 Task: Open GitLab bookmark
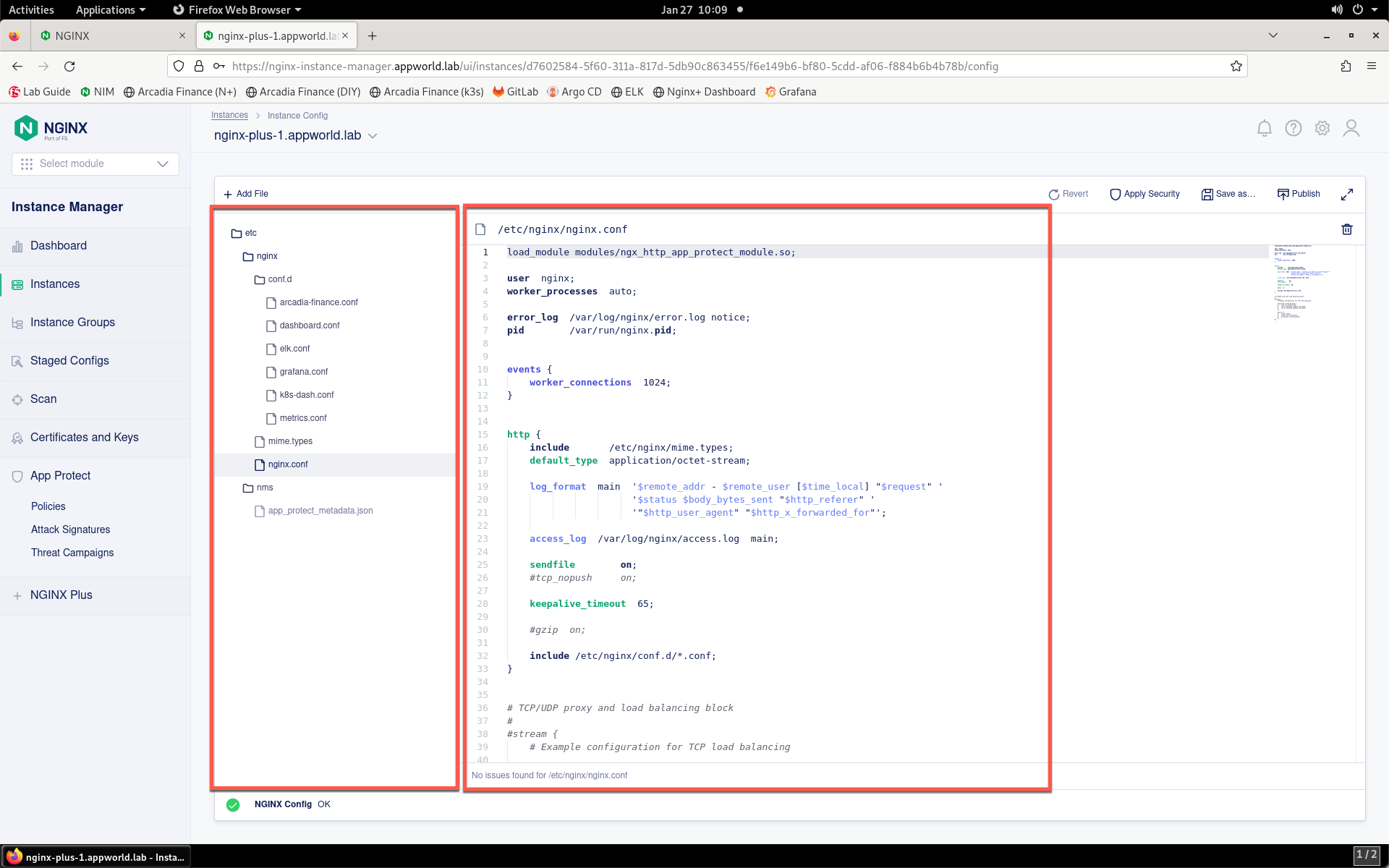[515, 92]
